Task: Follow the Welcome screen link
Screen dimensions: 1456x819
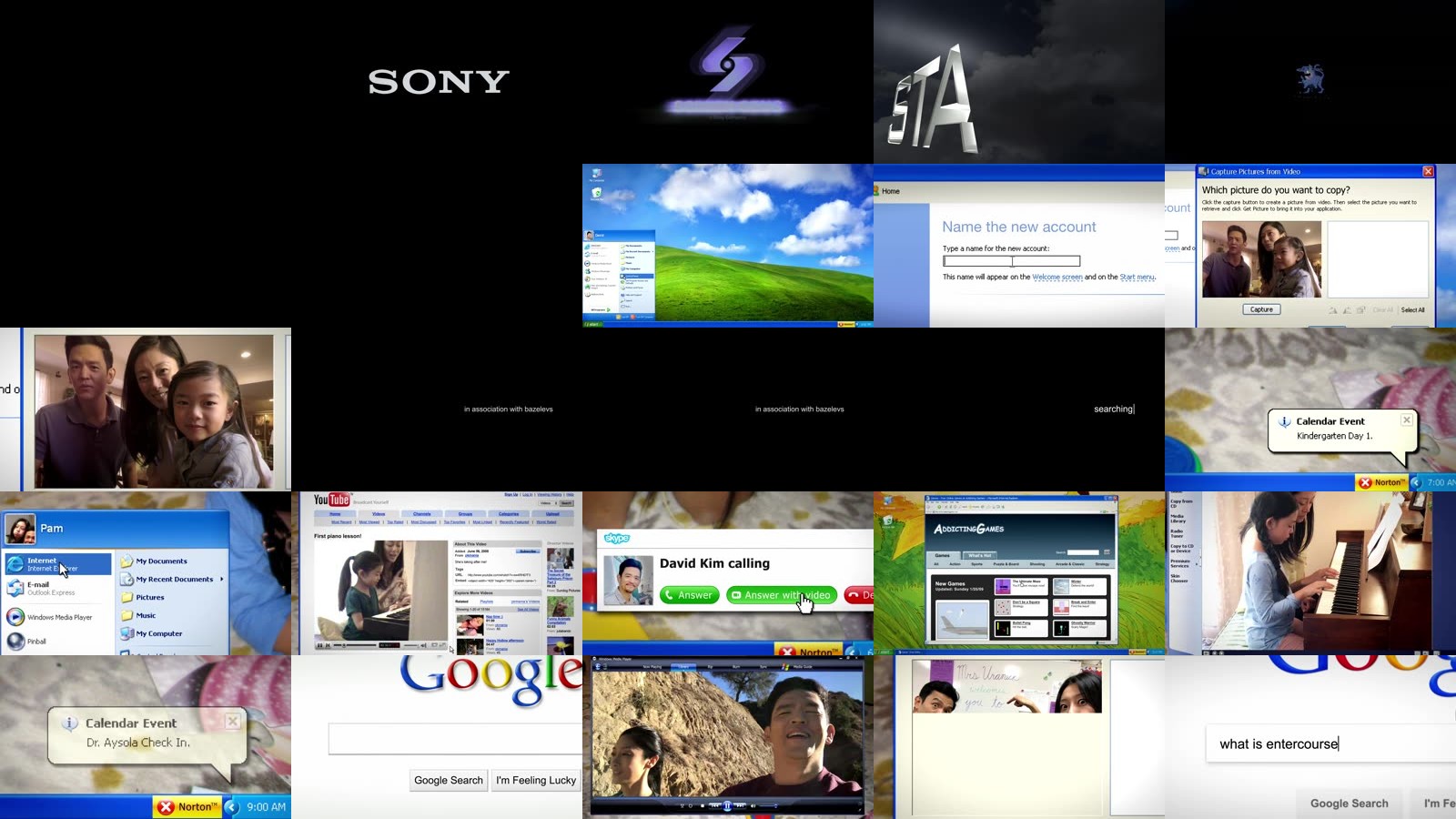Action: tap(1057, 278)
